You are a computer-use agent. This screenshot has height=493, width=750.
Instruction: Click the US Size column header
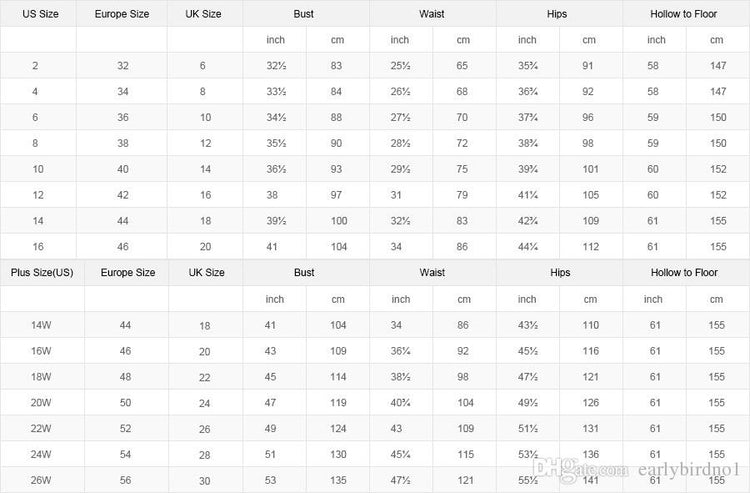[x=40, y=14]
